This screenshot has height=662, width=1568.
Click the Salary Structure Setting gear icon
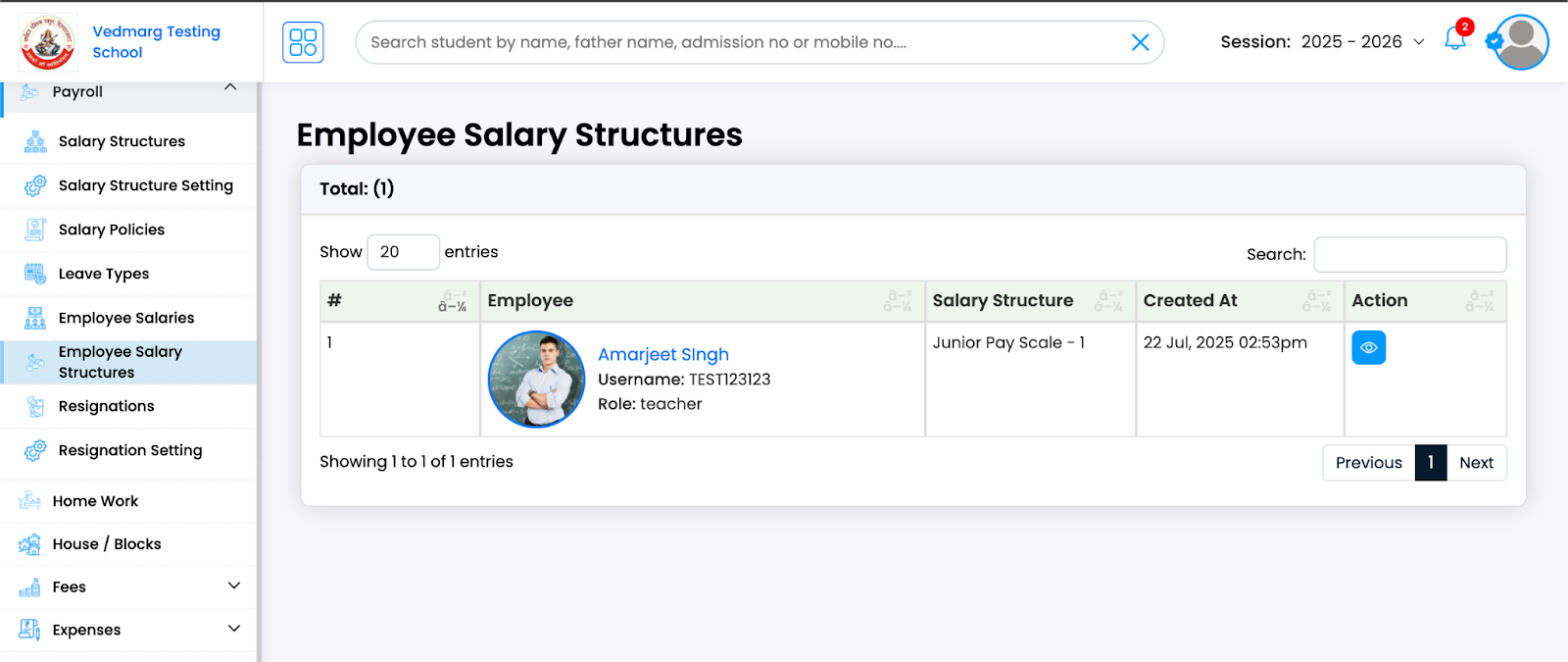click(33, 185)
